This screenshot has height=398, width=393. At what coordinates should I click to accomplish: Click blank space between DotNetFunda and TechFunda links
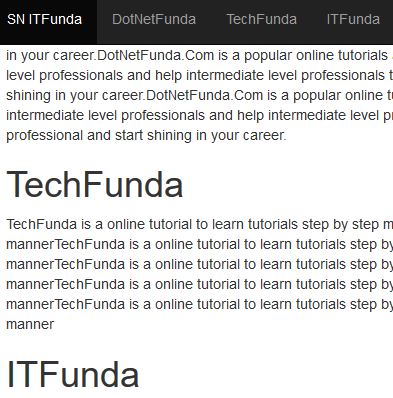[211, 19]
